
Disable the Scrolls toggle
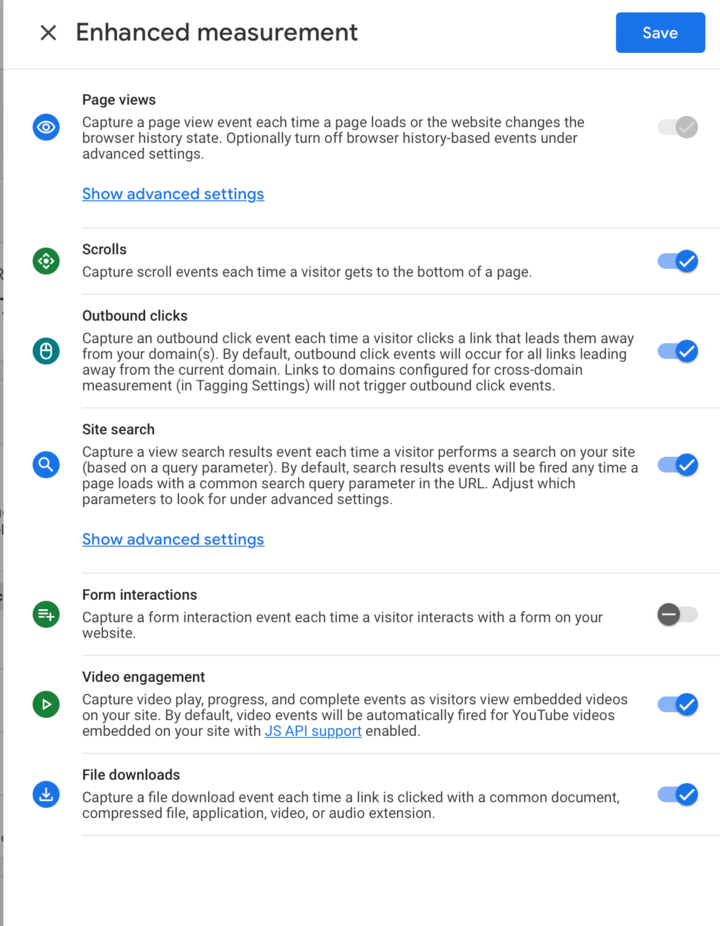point(678,261)
